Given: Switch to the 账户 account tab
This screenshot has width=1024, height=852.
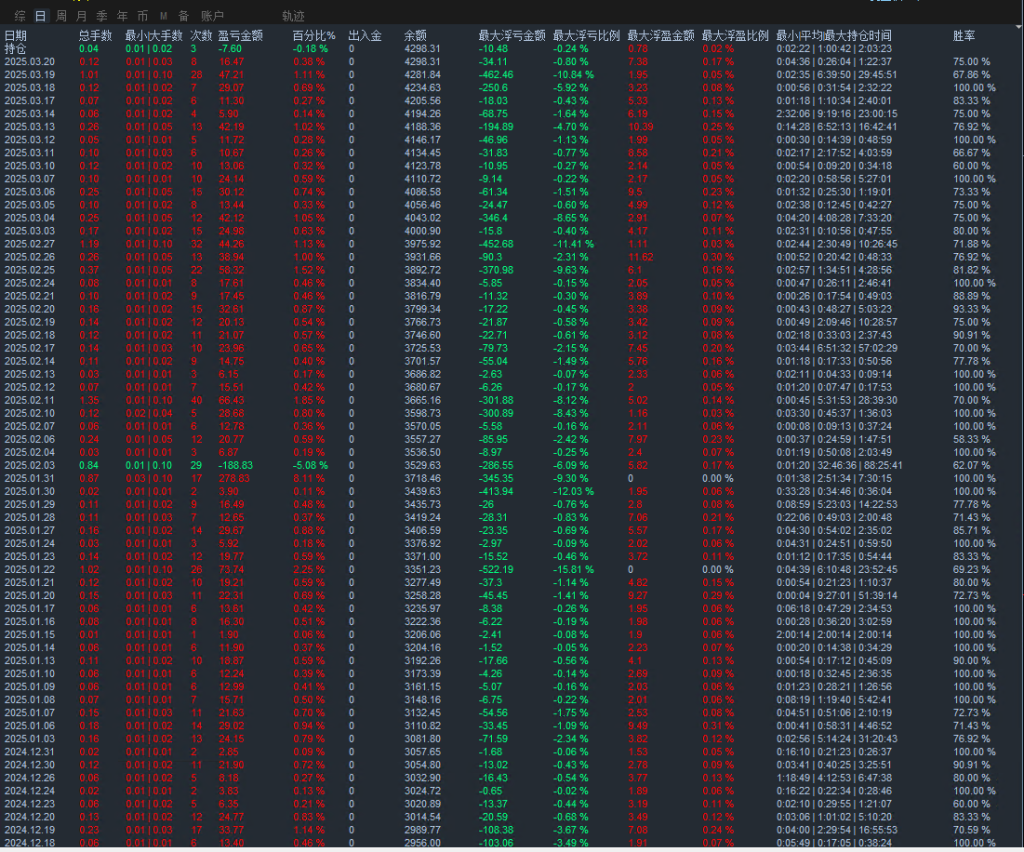Looking at the screenshot, I should [212, 16].
